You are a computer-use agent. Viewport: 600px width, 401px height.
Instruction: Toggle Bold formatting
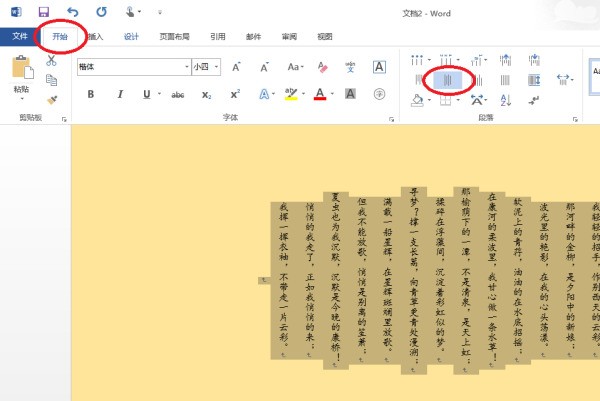tap(90, 94)
